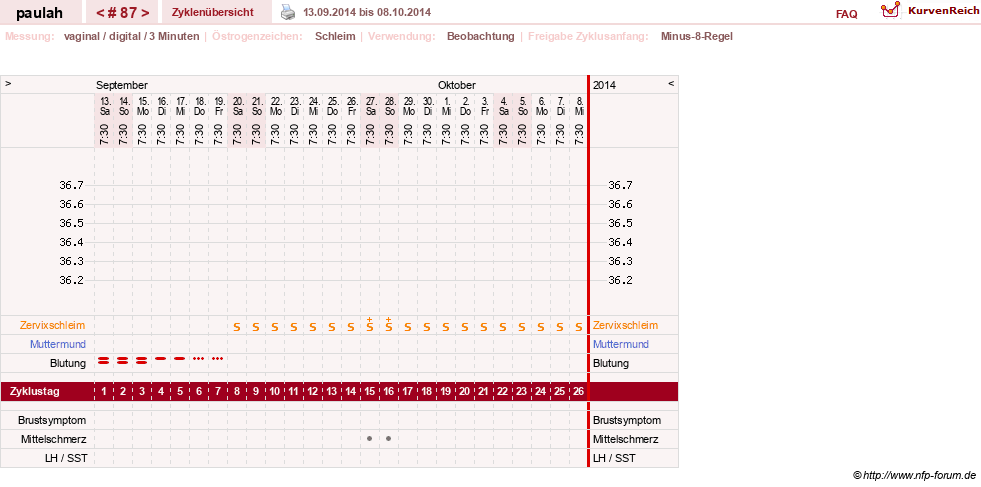The image size is (981, 487).
Task: Click the S mucus symbol on 29. Mo
Action: (408, 327)
